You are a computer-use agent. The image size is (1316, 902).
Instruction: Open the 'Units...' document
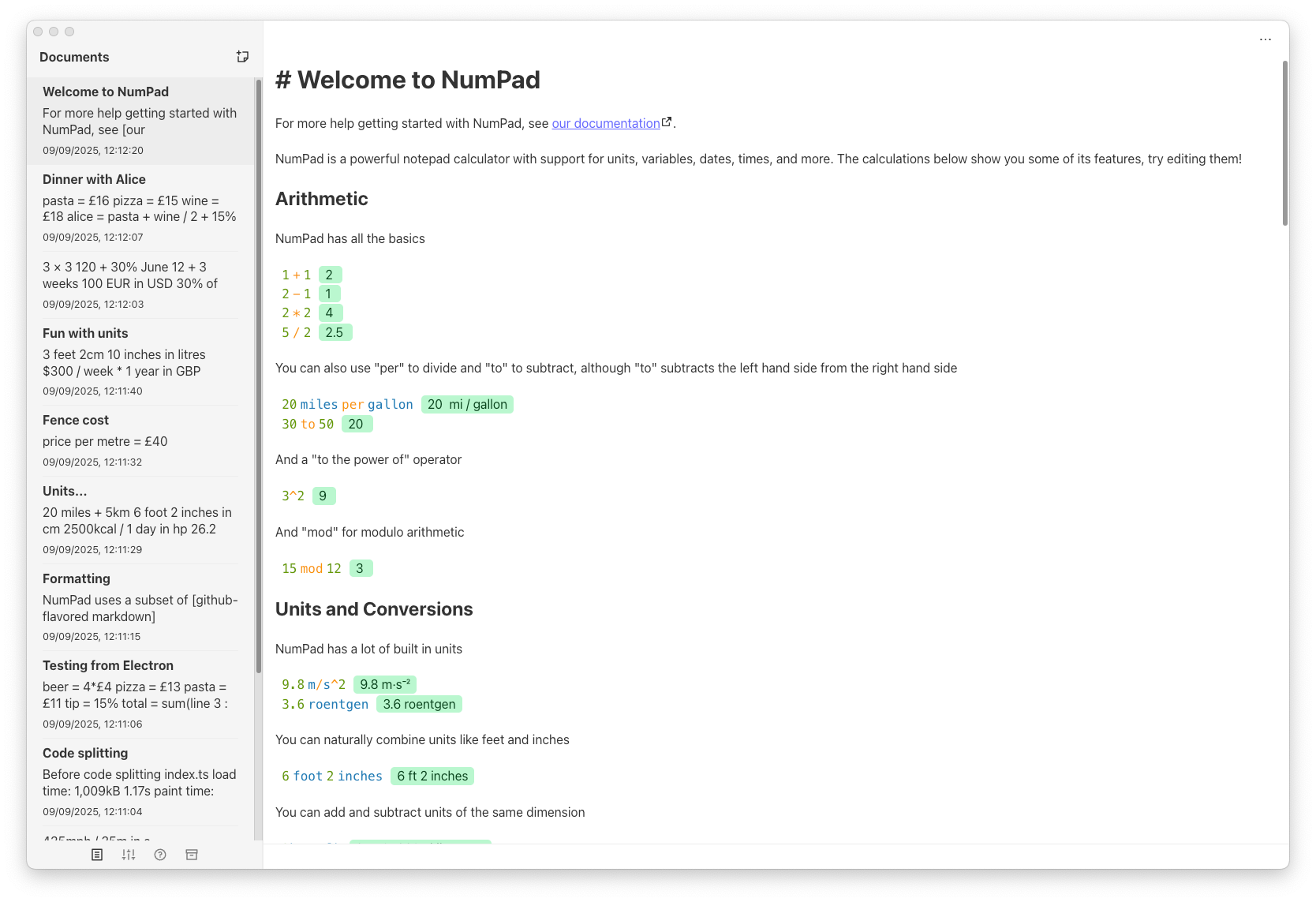(140, 520)
